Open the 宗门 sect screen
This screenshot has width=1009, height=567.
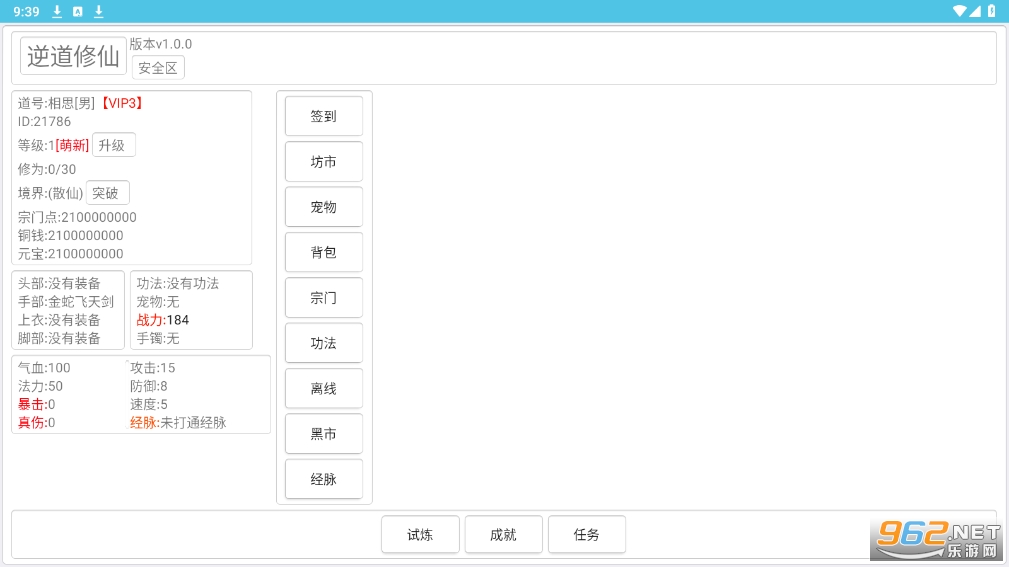coord(324,297)
